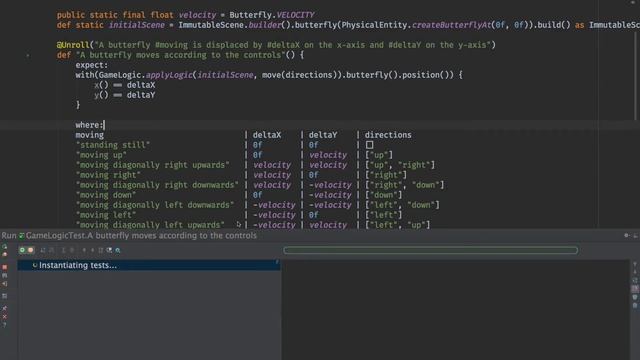Click the 'initialScene' field declaration
The width and height of the screenshot is (640, 360).
136,25
